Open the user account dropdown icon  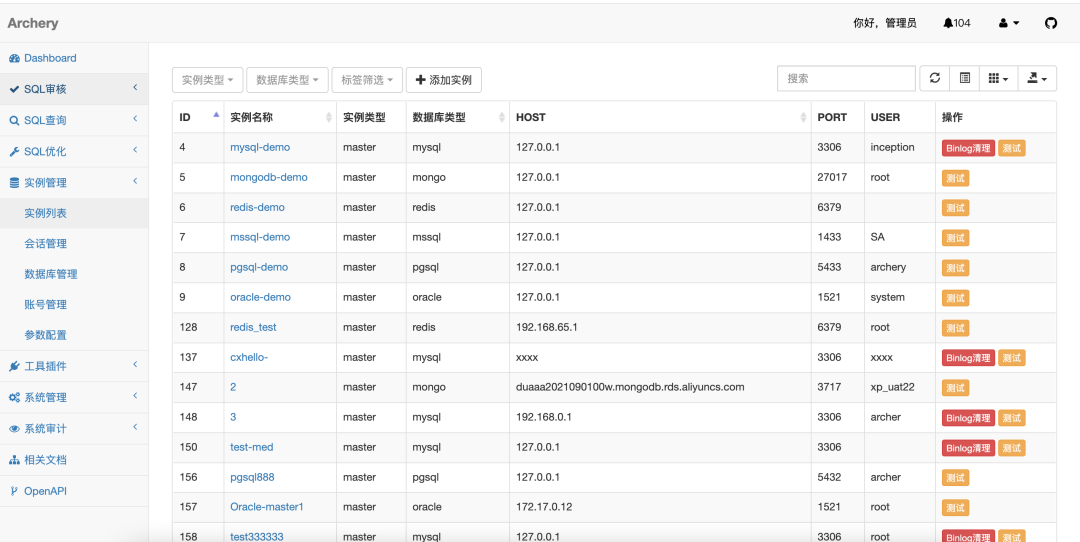tap(1009, 23)
